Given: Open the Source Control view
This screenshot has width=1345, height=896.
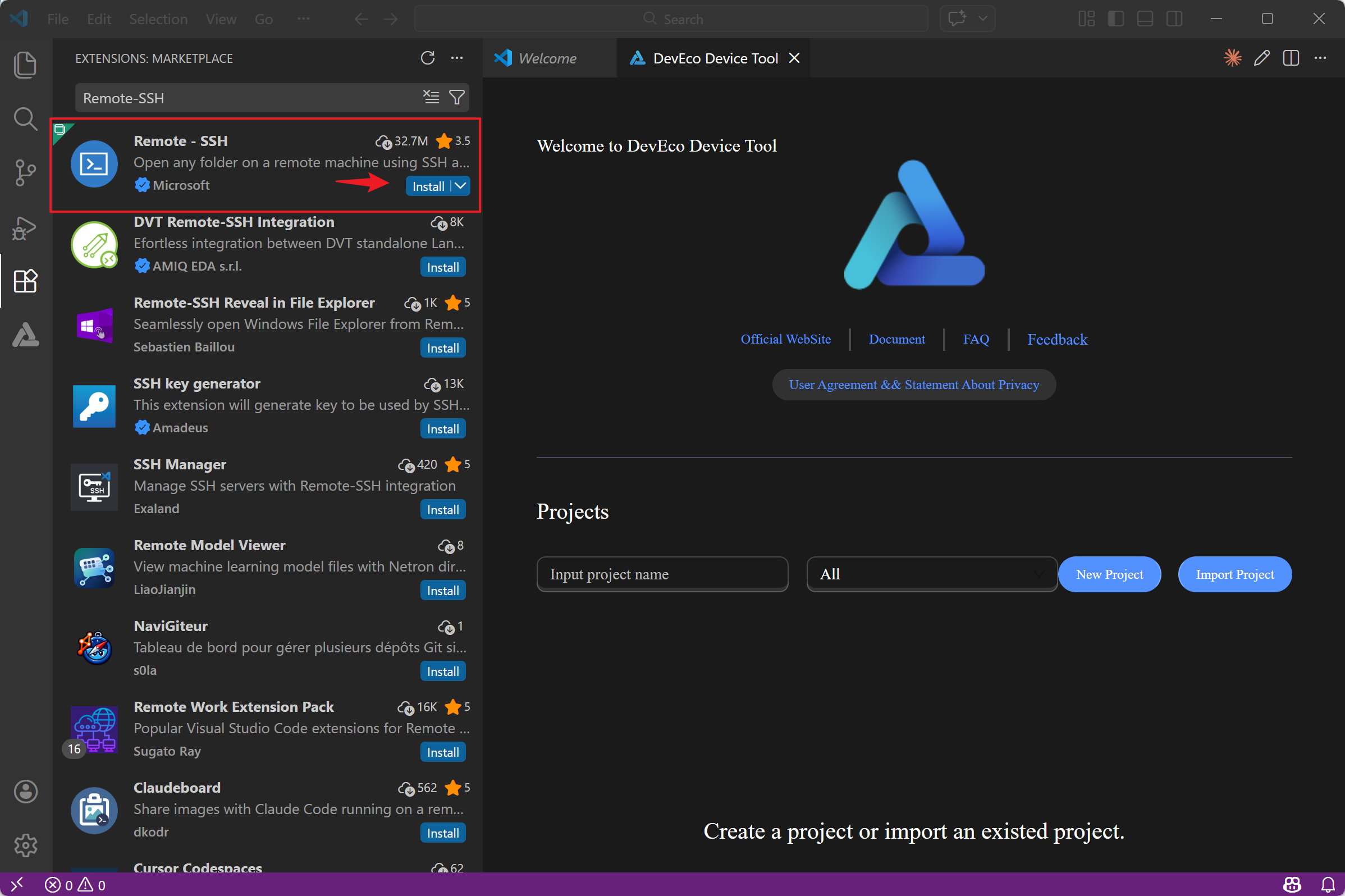Looking at the screenshot, I should pyautogui.click(x=25, y=172).
